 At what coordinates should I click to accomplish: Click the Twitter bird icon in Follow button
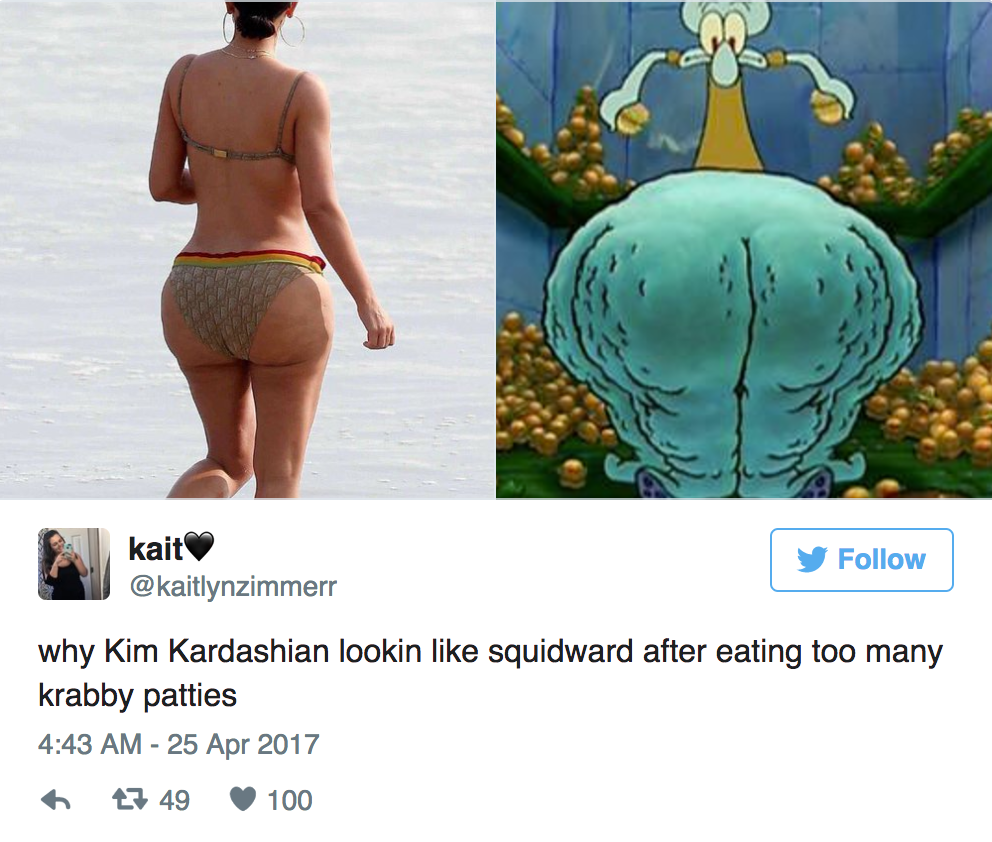[x=812, y=560]
